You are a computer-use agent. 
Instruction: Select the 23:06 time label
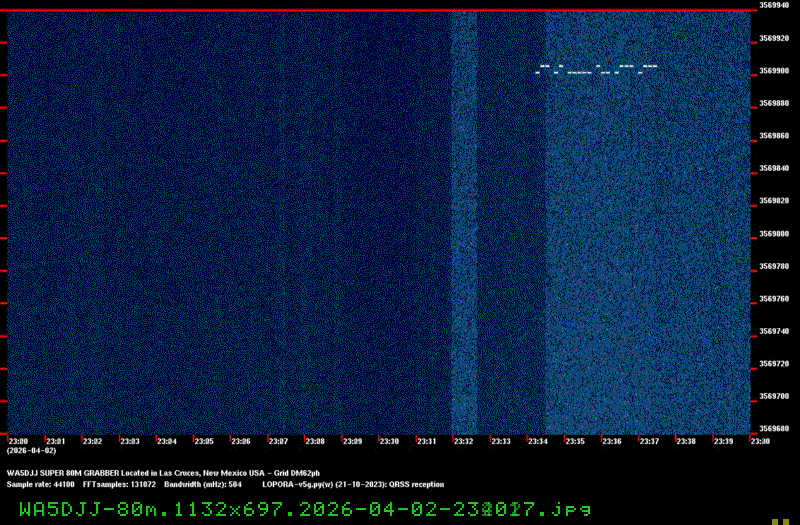(x=241, y=441)
